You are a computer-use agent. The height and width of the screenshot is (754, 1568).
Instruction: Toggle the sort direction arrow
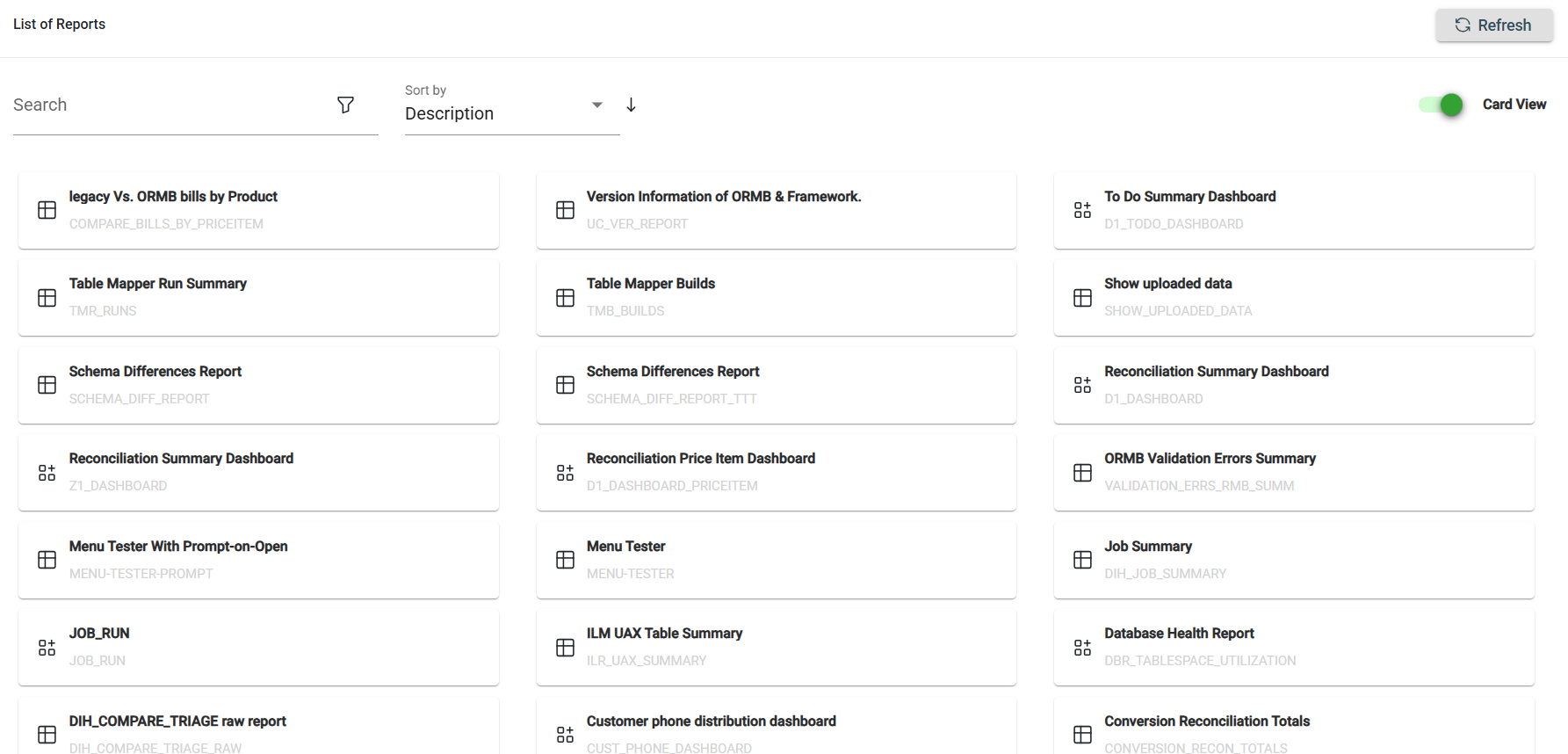pyautogui.click(x=631, y=105)
